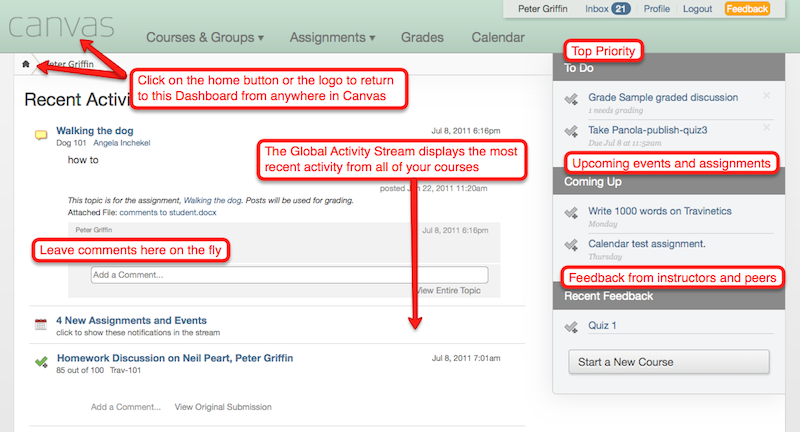This screenshot has height=432, width=800.
Task: Click the Start a New Course button
Action: [x=669, y=362]
